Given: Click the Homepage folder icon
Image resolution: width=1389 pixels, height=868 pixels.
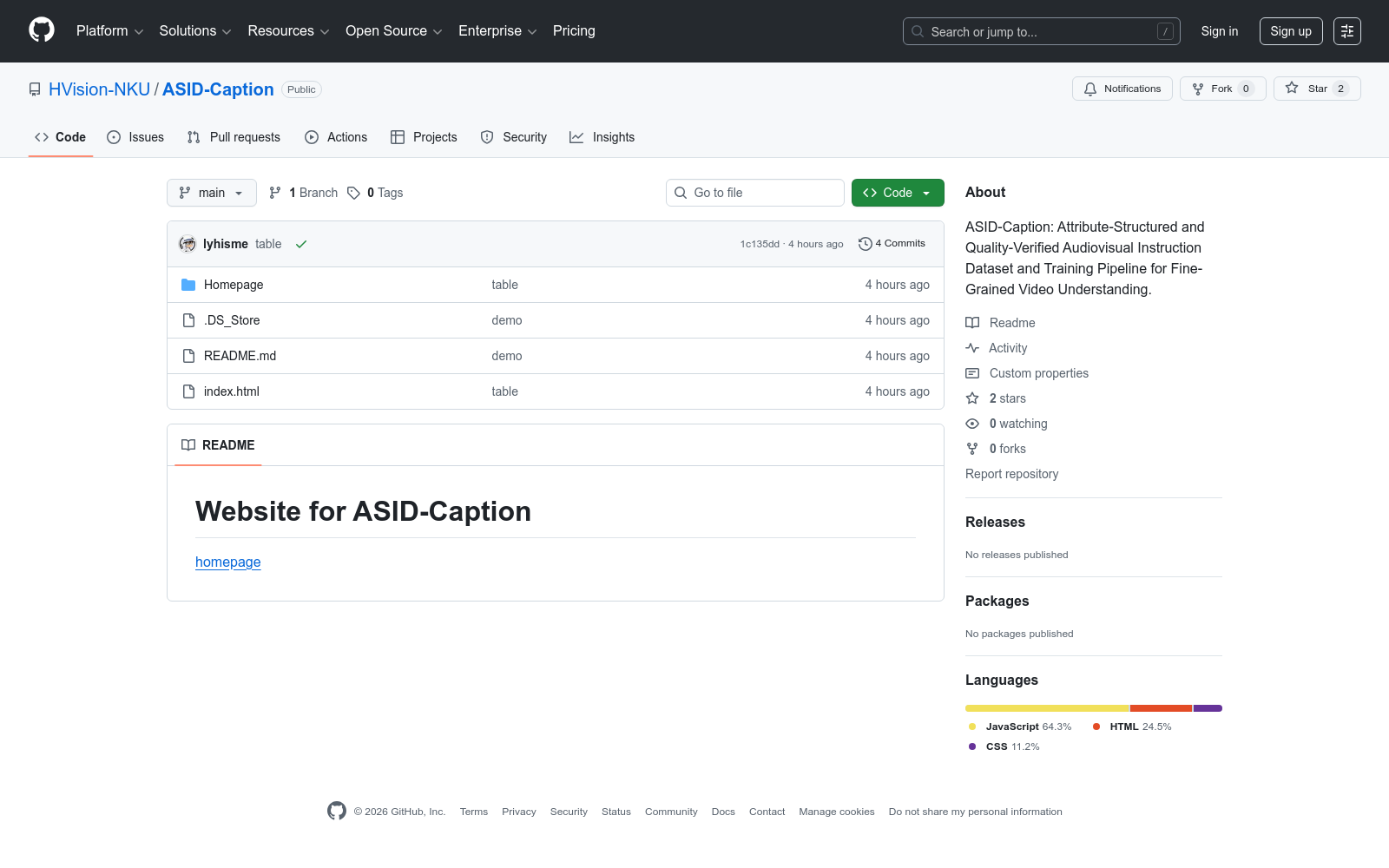Looking at the screenshot, I should [188, 285].
